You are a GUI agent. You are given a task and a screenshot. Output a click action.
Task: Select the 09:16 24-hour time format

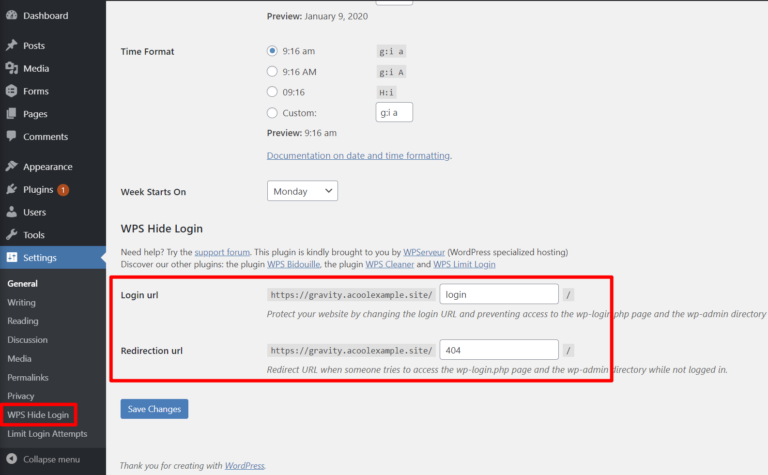pyautogui.click(x=272, y=92)
